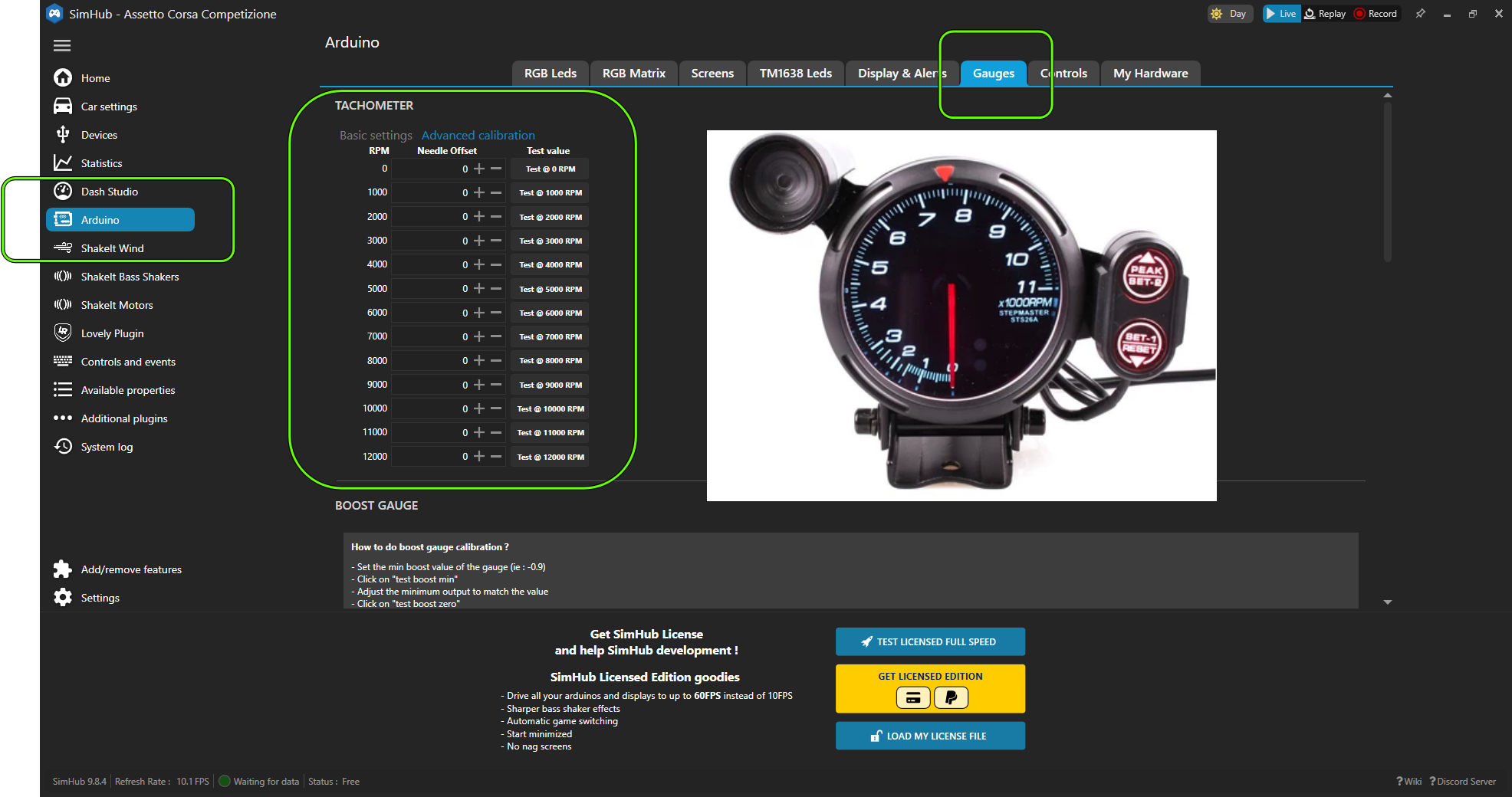Viewport: 1512px width, 797px height.
Task: Select ShakeIt Wind fan icon
Action: tap(63, 248)
